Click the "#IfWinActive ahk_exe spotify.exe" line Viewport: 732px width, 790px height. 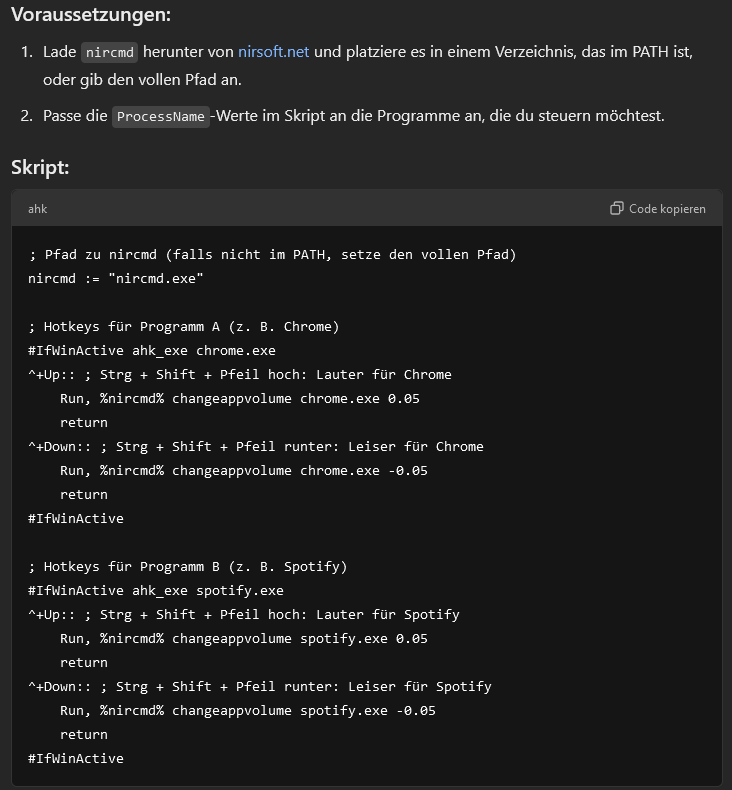pos(156,590)
